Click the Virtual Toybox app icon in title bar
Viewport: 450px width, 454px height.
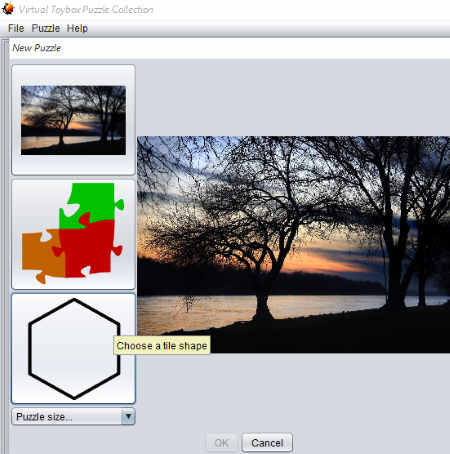coord(8,9)
